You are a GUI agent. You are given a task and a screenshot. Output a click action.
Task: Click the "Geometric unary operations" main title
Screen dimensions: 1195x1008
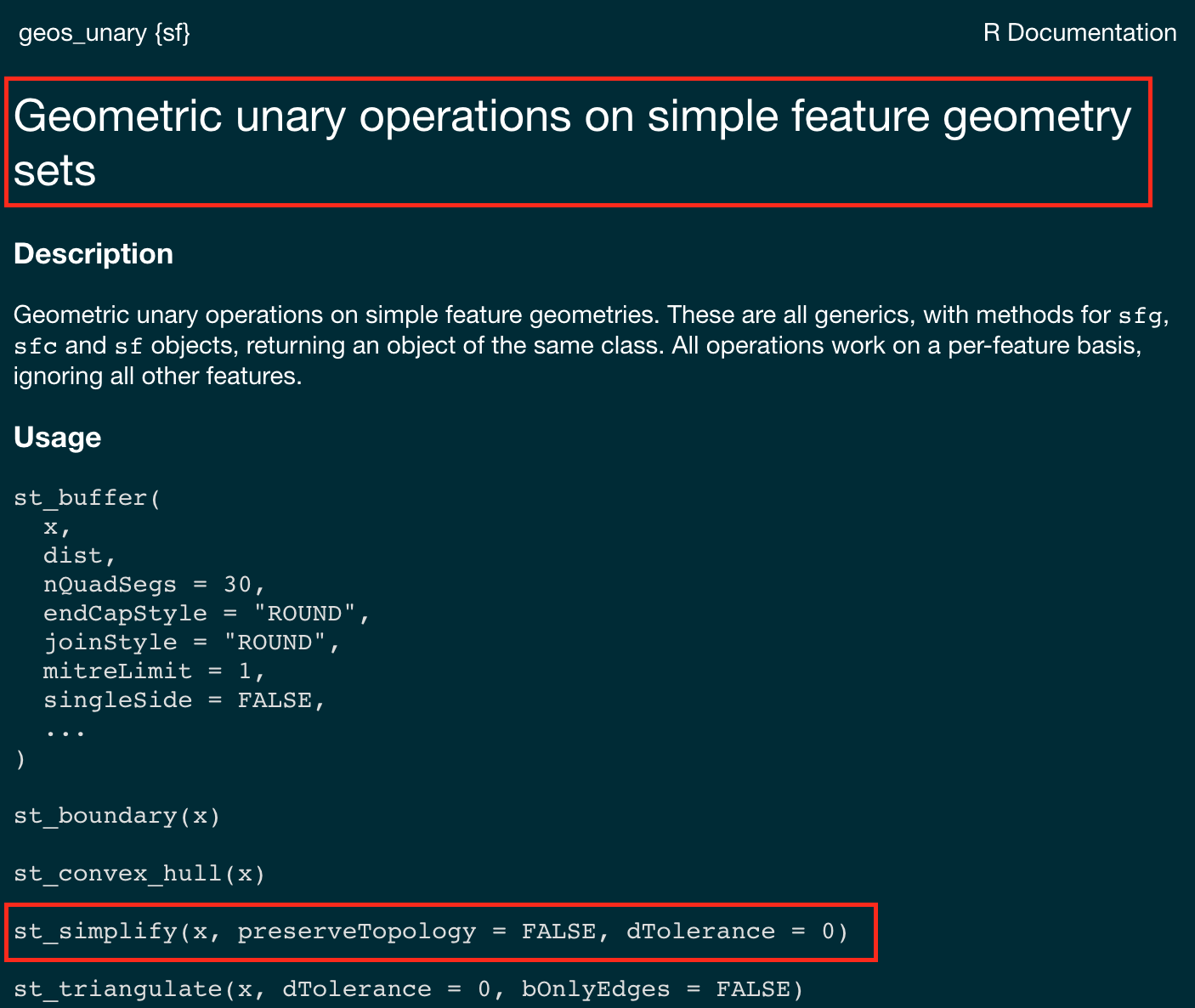click(572, 142)
